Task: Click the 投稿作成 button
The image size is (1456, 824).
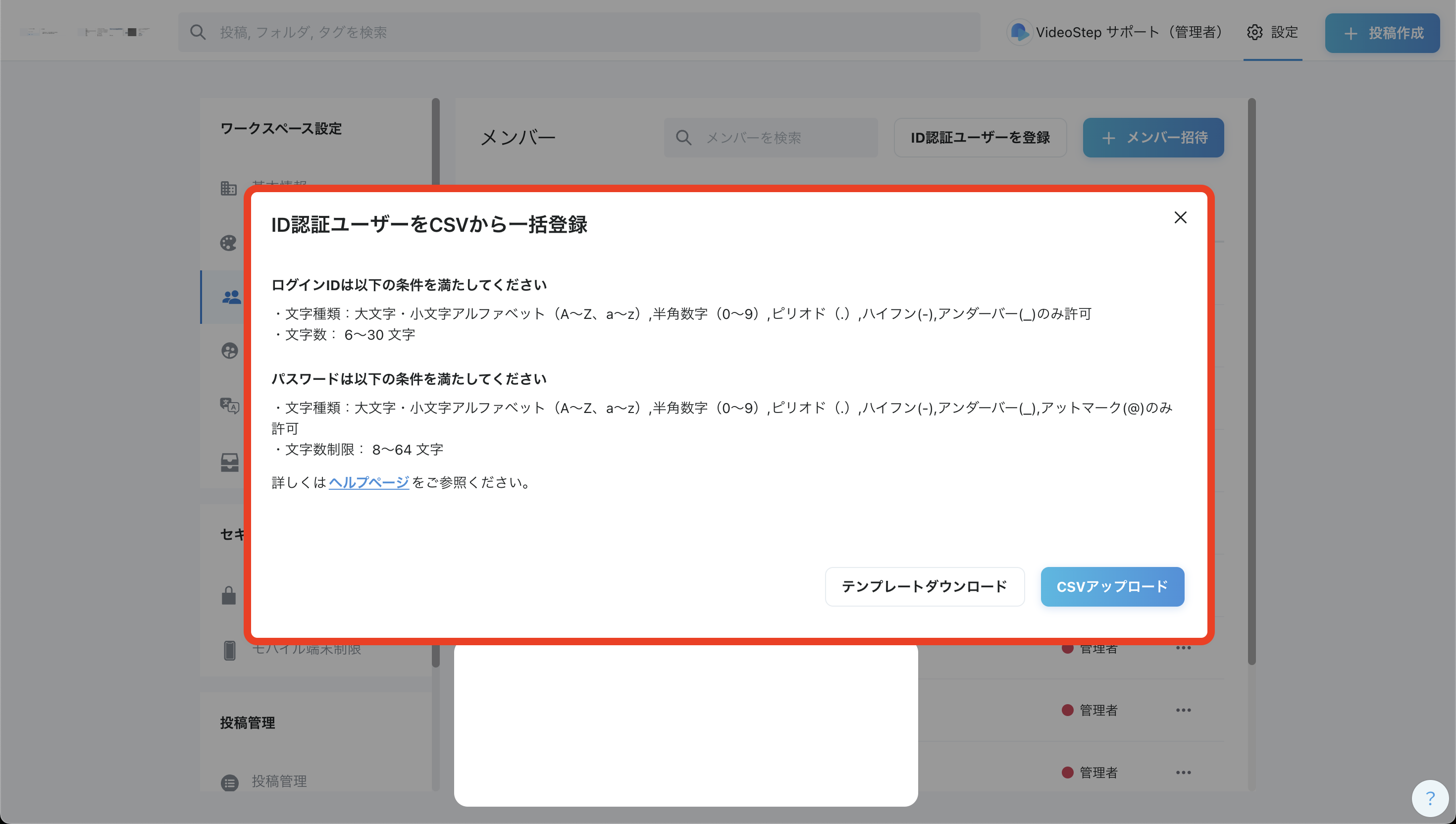Action: [1382, 33]
